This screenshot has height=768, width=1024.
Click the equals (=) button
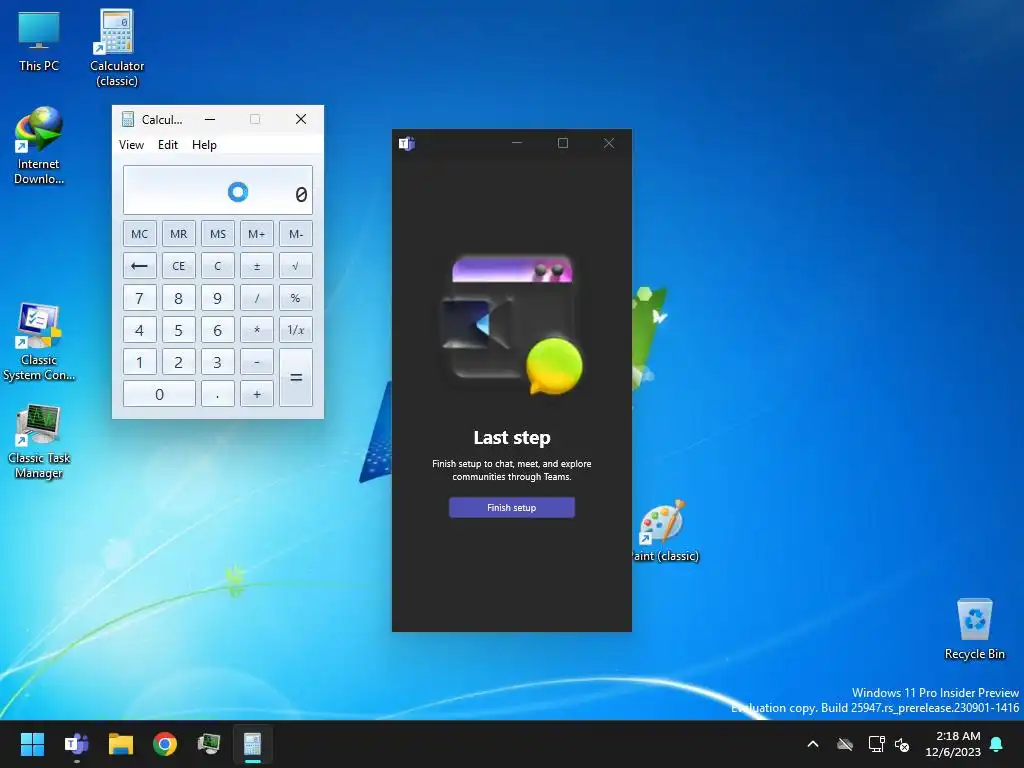tap(296, 377)
